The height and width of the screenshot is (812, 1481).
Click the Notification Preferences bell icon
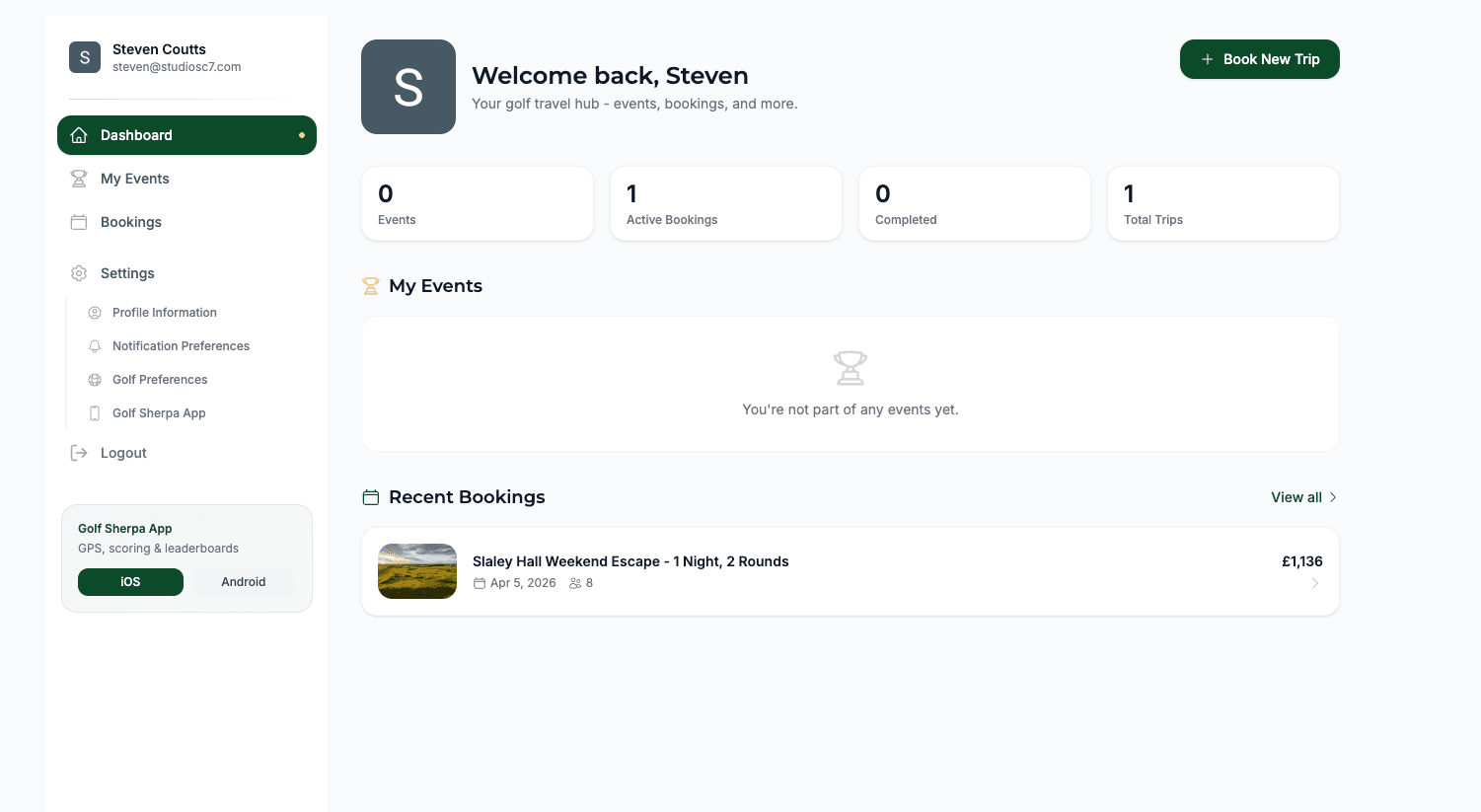coord(95,346)
